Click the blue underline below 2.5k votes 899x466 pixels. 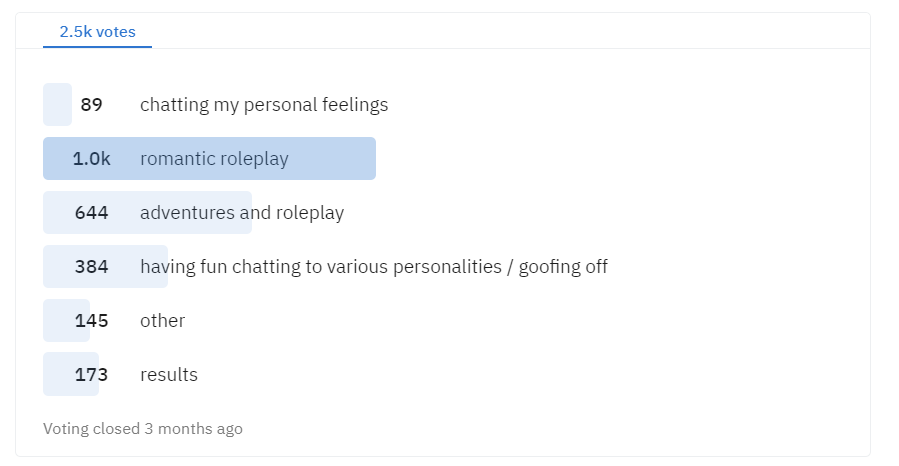(x=97, y=47)
